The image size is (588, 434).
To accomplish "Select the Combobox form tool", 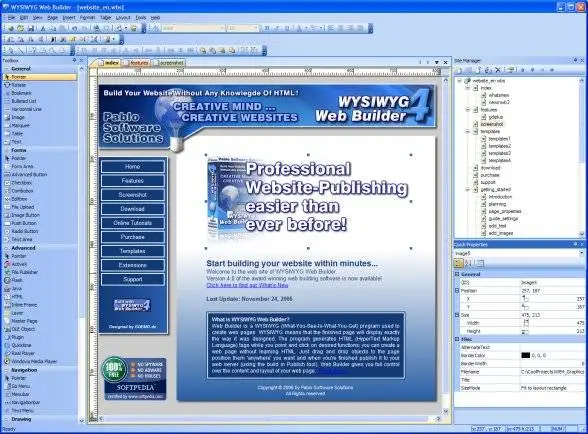I will [22, 191].
